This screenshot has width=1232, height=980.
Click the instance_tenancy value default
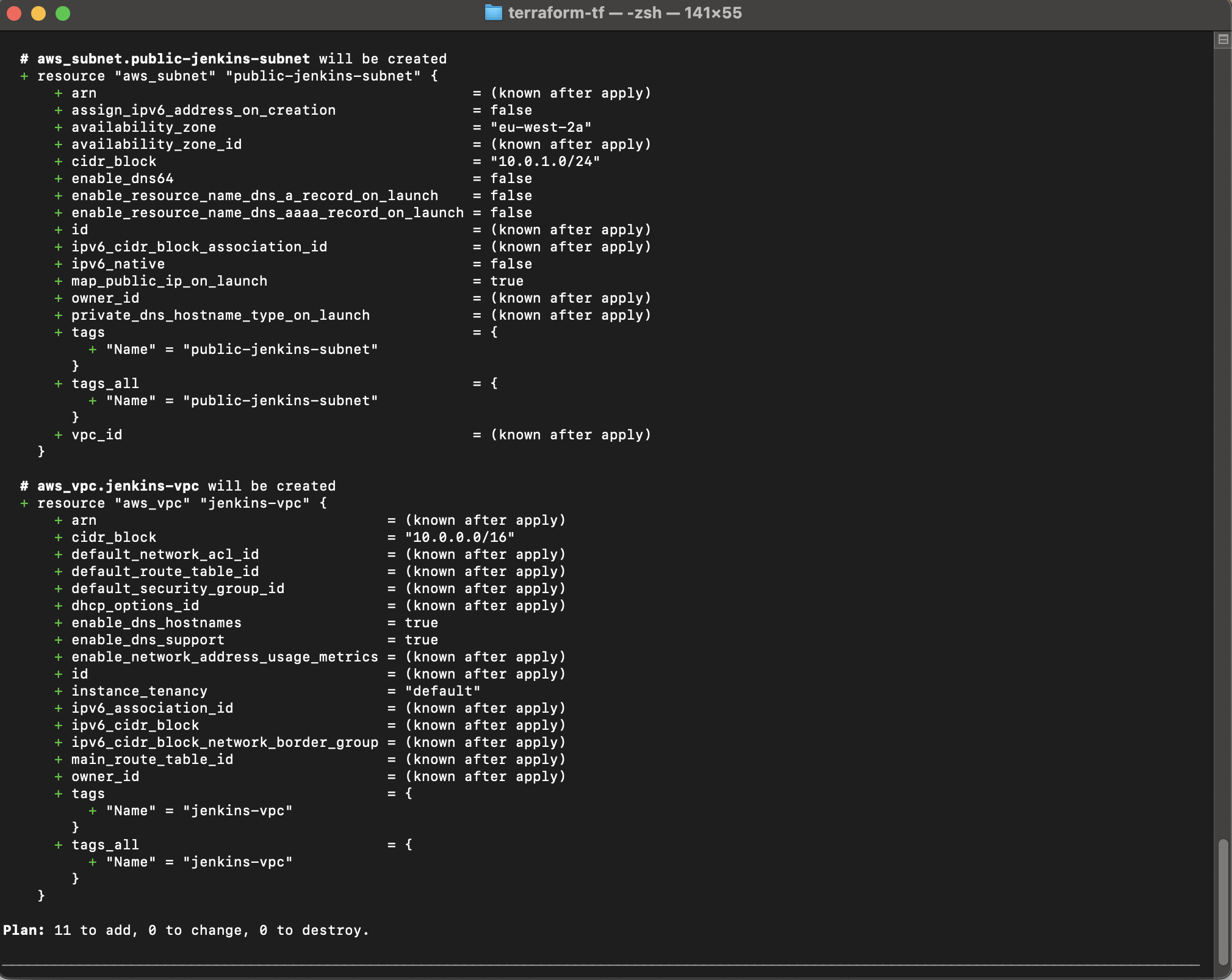[442, 691]
